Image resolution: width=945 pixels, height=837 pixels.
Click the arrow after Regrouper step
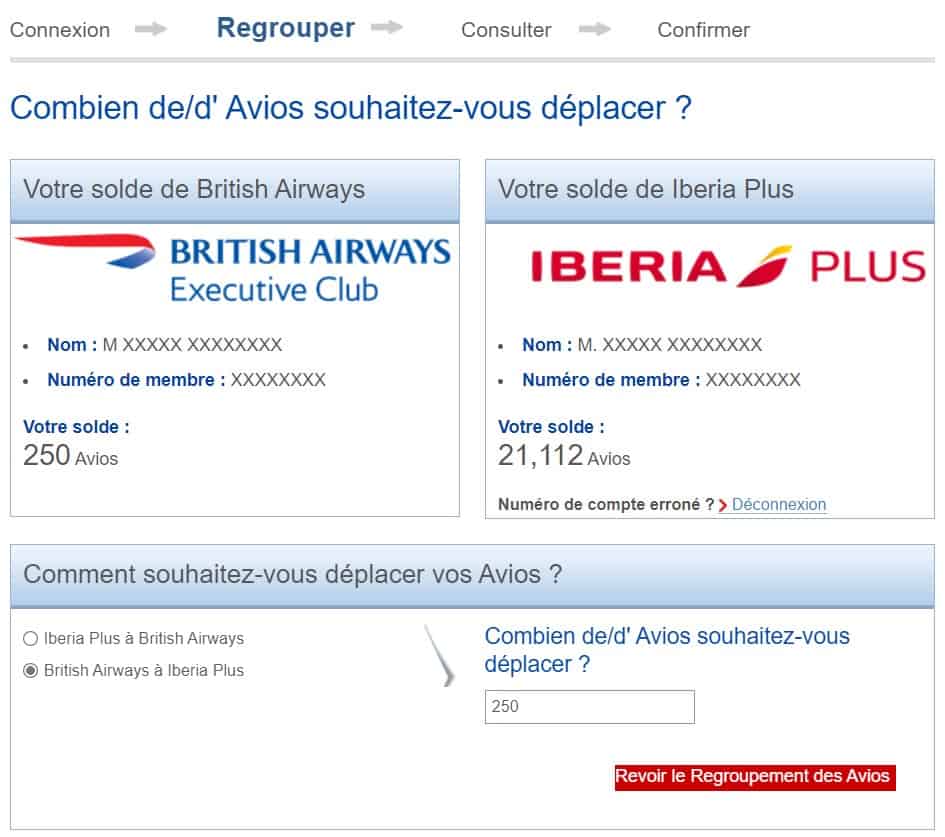click(387, 28)
